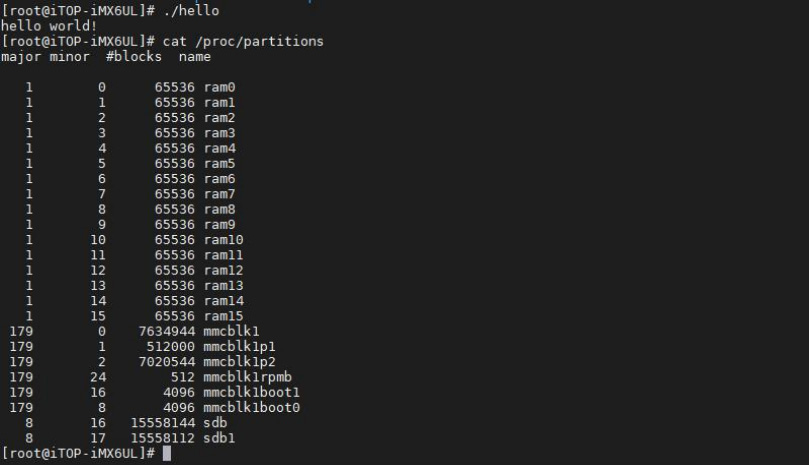Click the mmcblk1rpmb entry
The height and width of the screenshot is (465, 809).
coord(248,377)
